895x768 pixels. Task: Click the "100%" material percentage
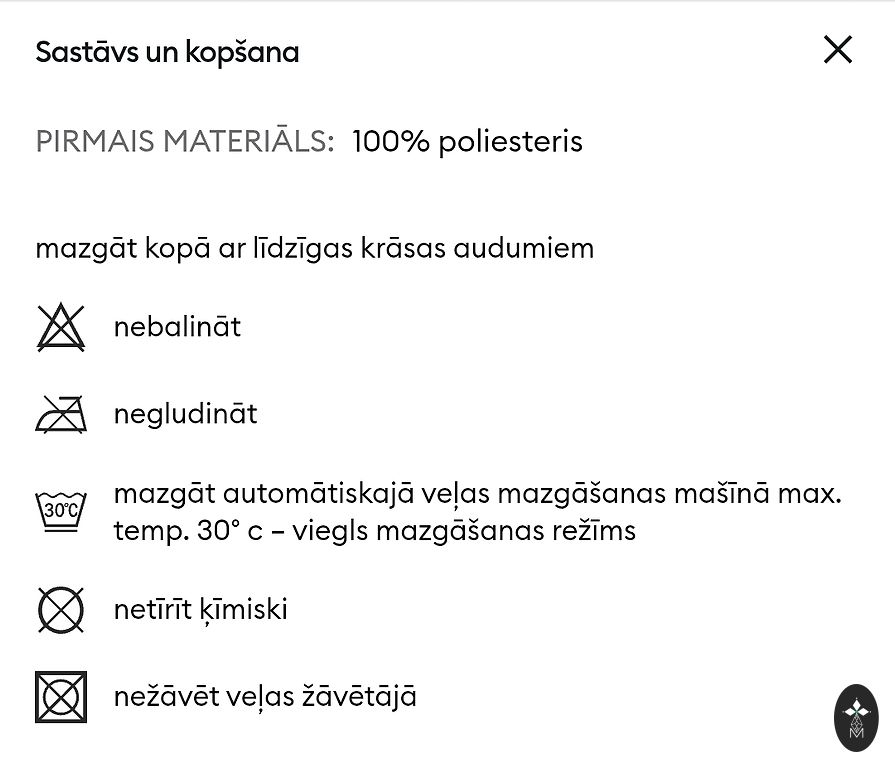tap(390, 141)
